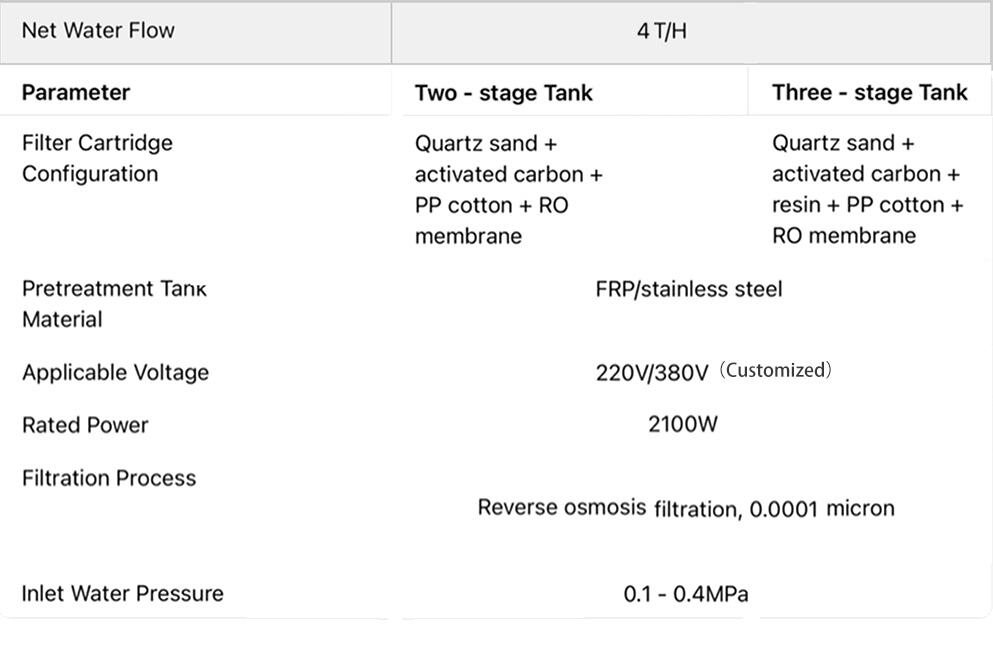Select the 2100W power value
Image resolution: width=993 pixels, height=671 pixels.
click(x=682, y=424)
